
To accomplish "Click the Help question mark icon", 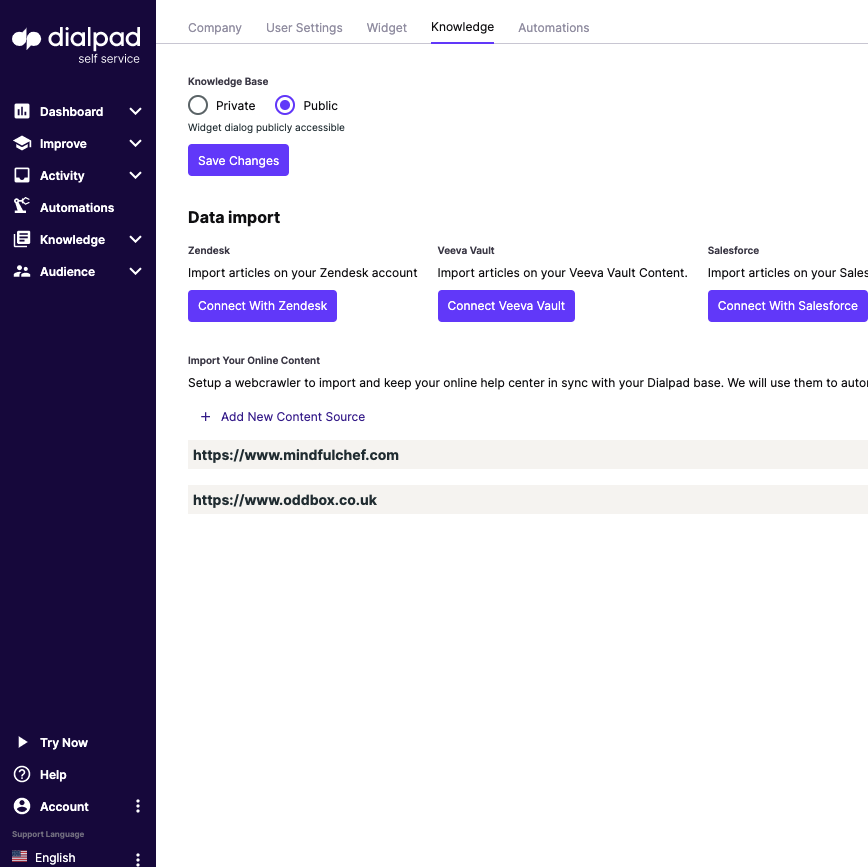I will coord(22,774).
